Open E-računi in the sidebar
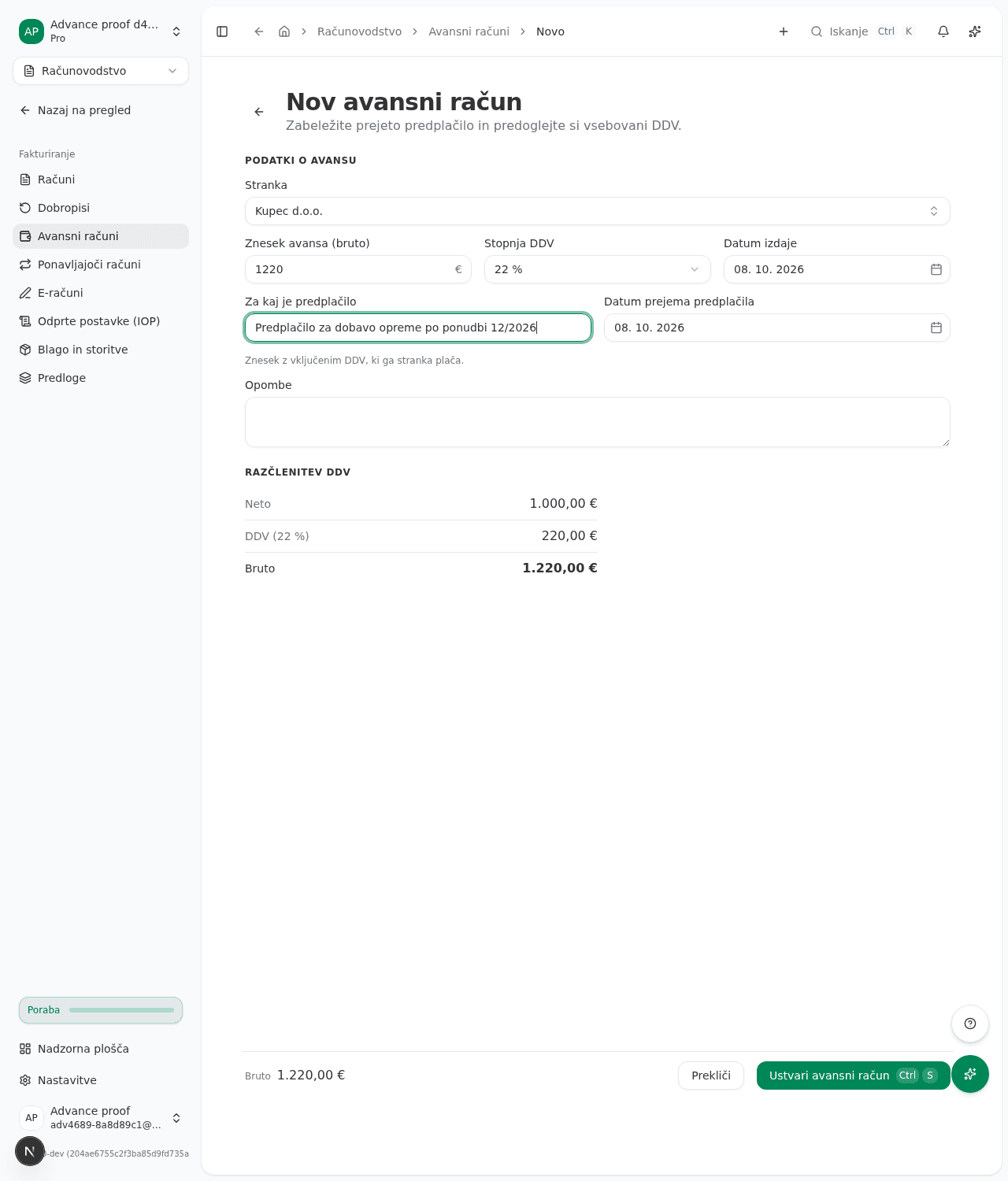Screen dimensions: 1008x1181 click(101, 293)
